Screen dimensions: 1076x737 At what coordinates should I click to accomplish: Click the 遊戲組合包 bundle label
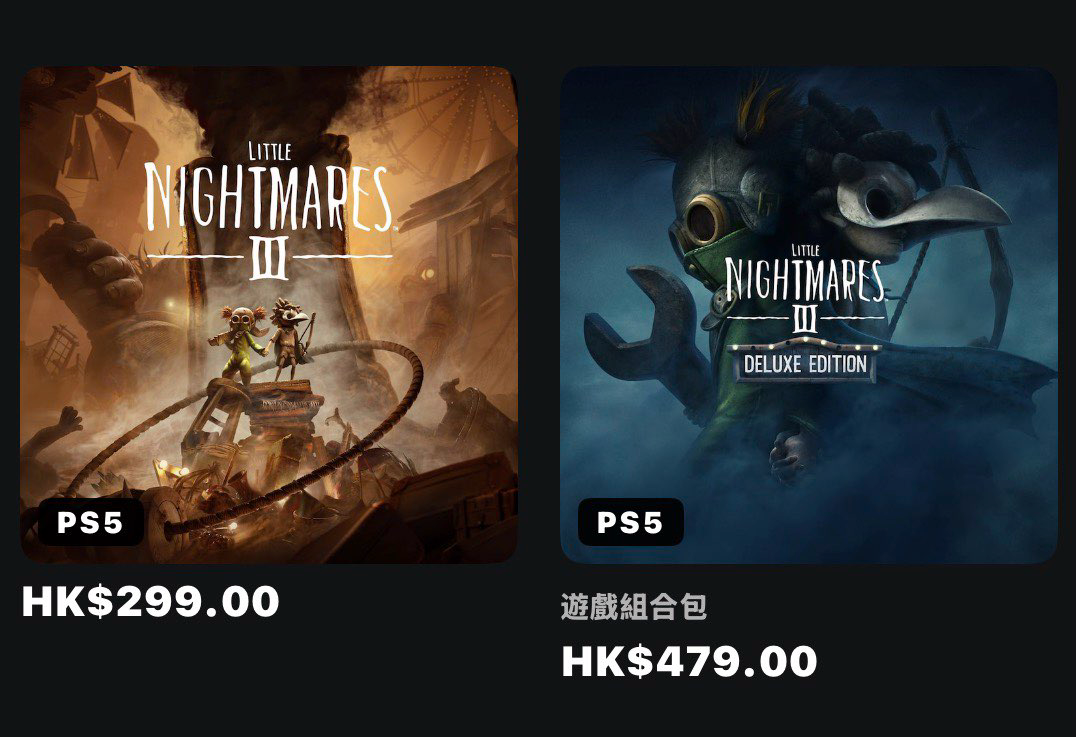tap(633, 607)
